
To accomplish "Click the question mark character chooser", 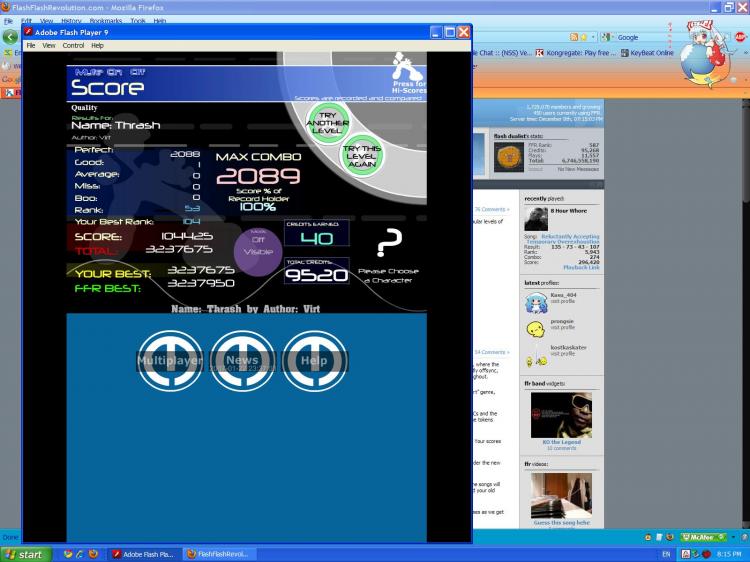I will click(x=389, y=242).
